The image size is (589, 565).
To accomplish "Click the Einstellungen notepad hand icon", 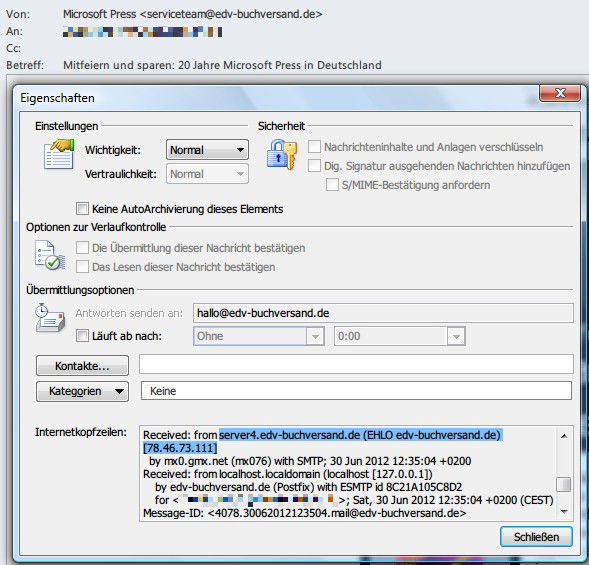I will 59,154.
